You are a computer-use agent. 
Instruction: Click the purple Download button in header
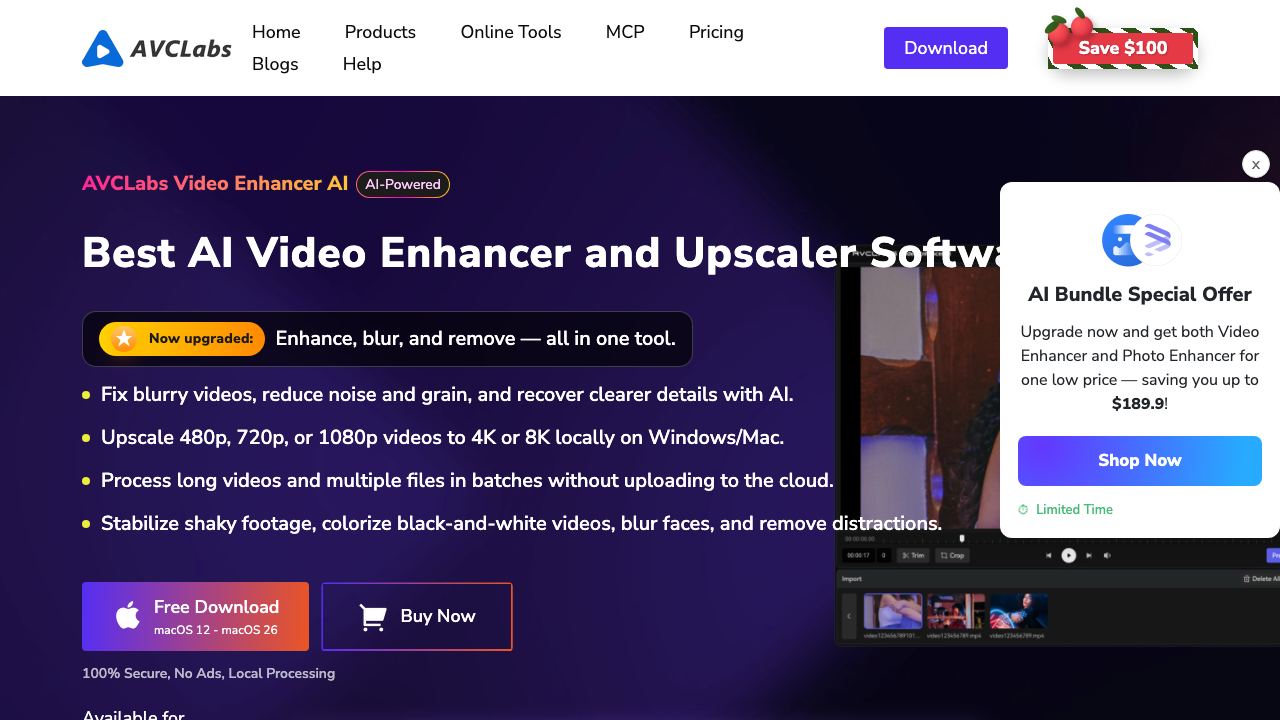coord(946,48)
